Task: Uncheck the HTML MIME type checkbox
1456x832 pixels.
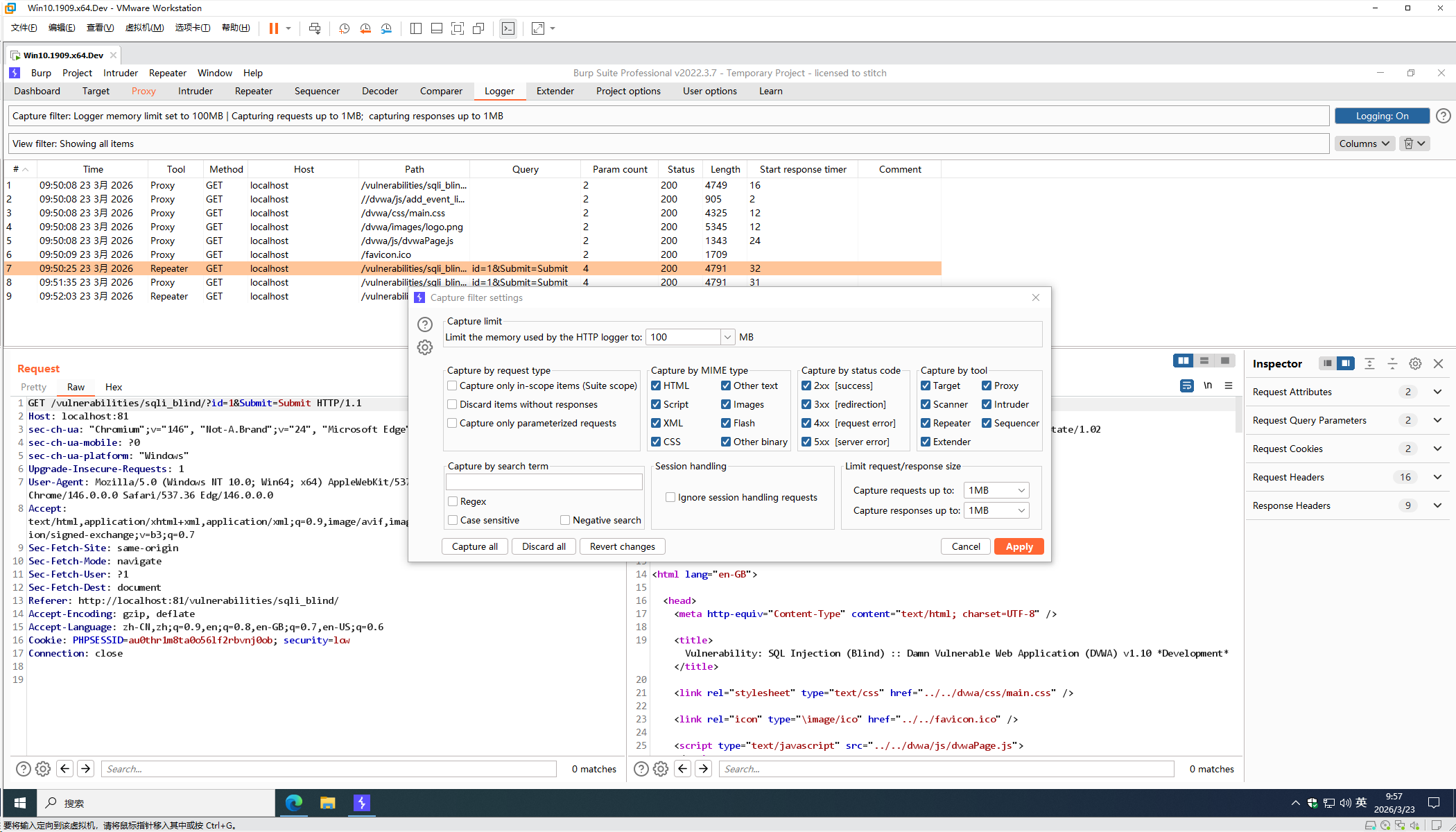Action: [x=656, y=385]
